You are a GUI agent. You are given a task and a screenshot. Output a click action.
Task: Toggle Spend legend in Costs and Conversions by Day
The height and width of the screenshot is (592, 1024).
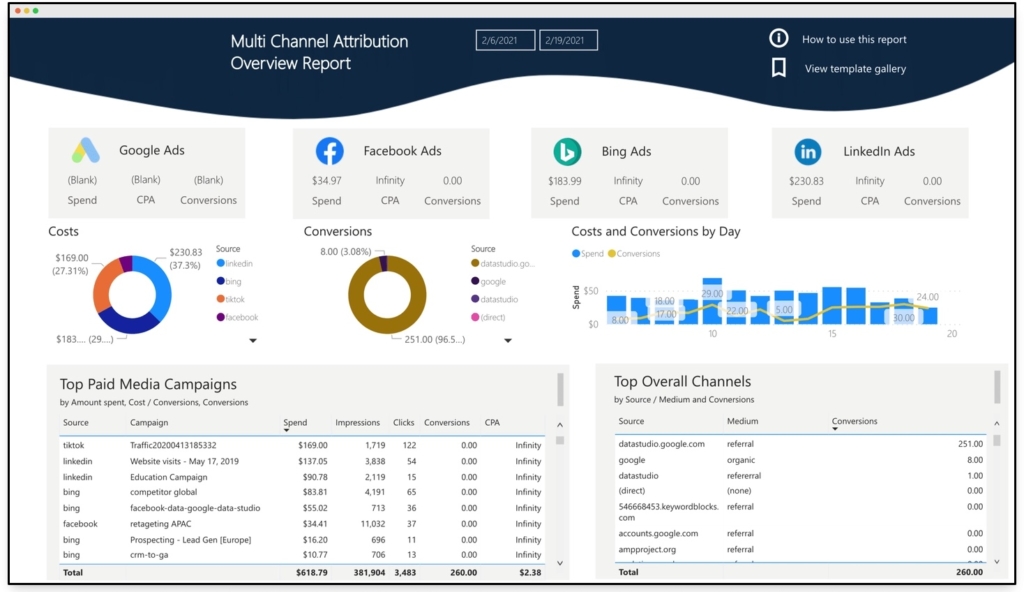click(x=588, y=254)
